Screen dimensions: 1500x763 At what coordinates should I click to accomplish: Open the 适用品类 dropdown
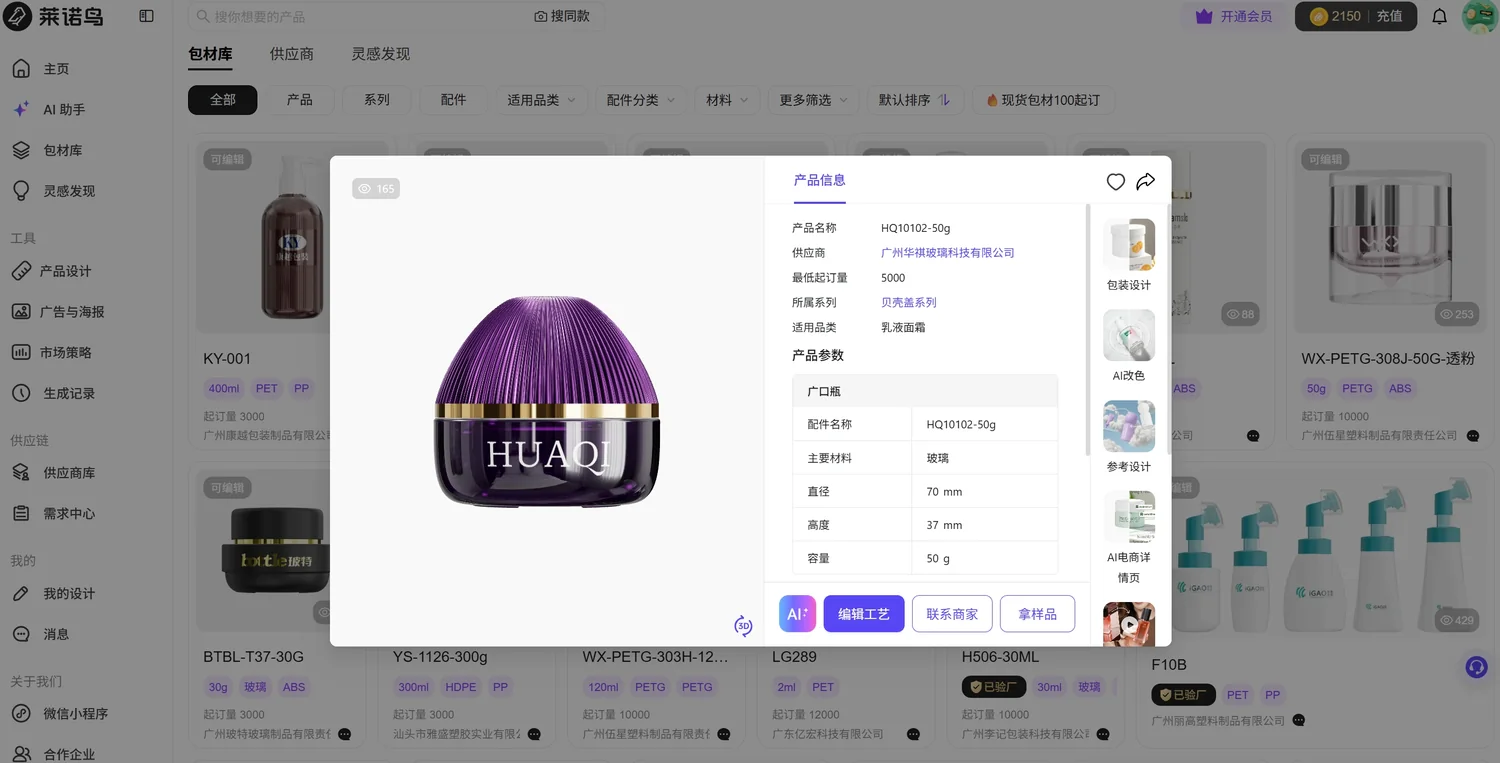coord(541,100)
